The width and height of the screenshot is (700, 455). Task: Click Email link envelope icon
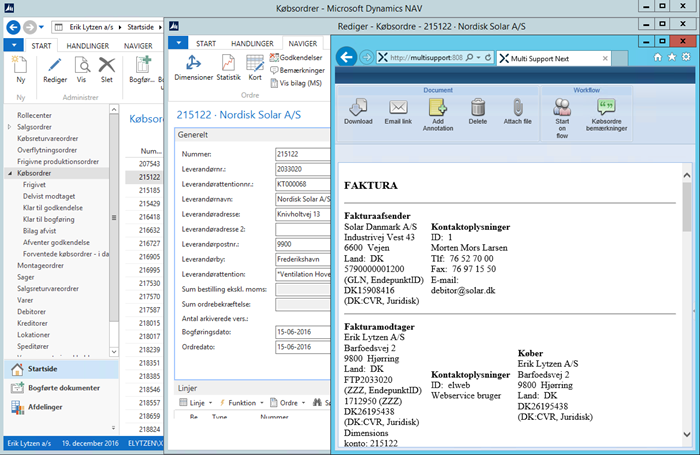pos(398,107)
